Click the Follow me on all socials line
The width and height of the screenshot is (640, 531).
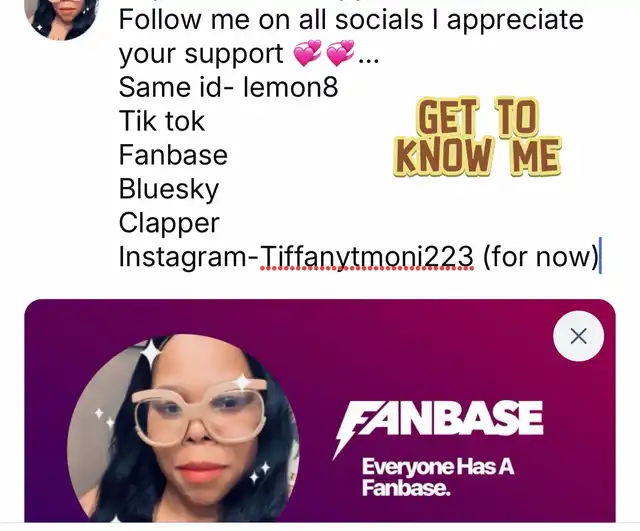[x=351, y=19]
